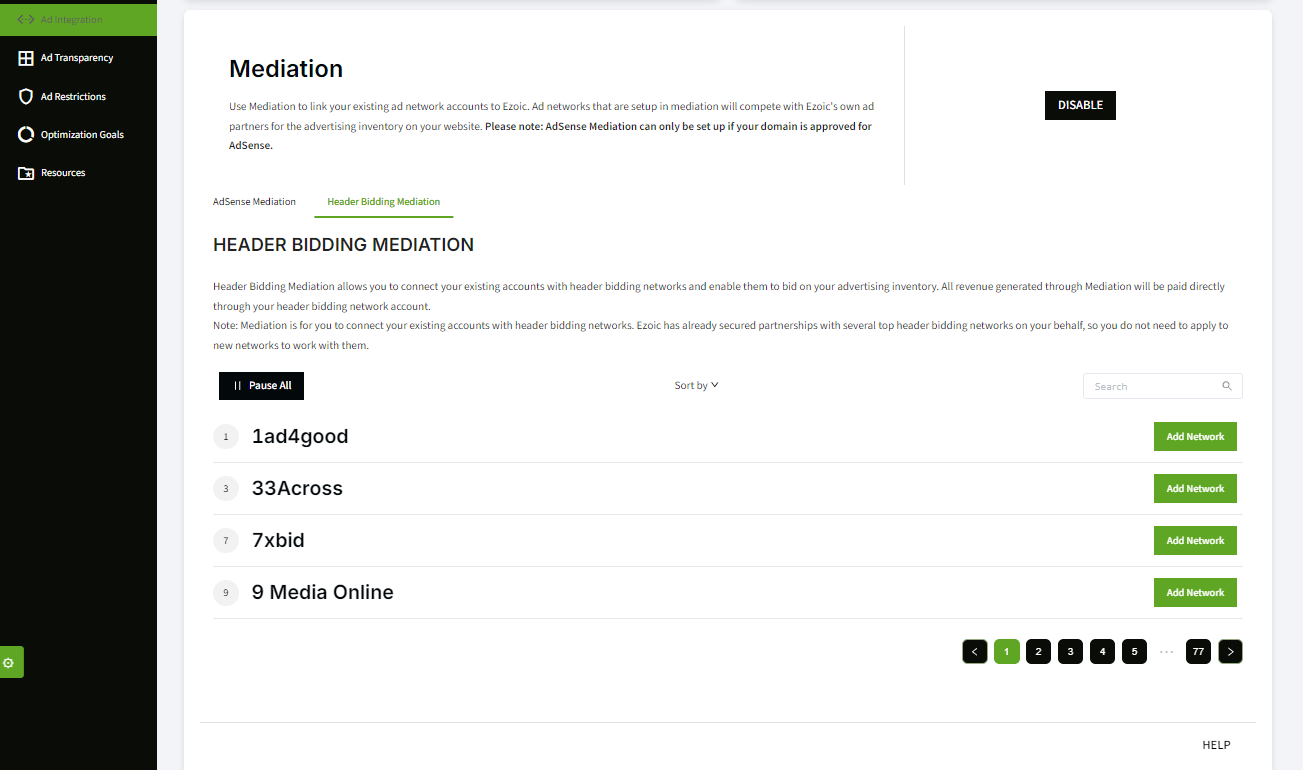Add Network for 33Across
1303x770 pixels.
point(1195,489)
